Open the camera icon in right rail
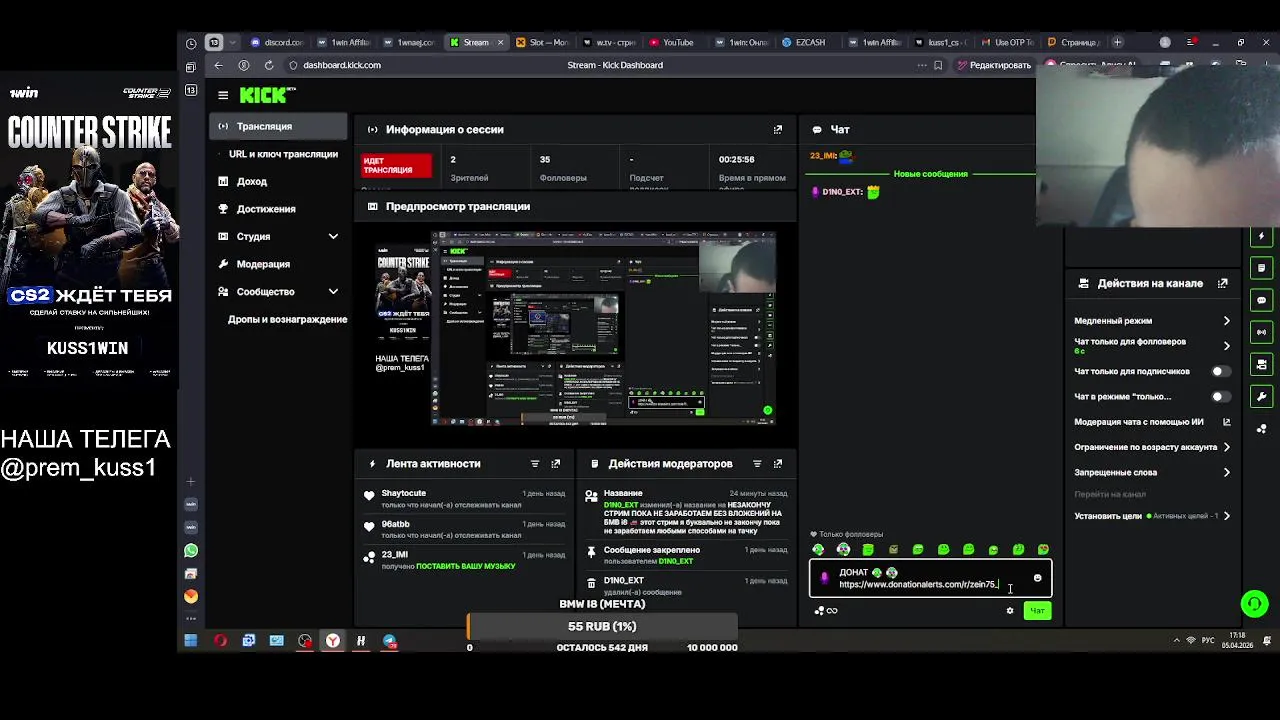This screenshot has width=1280, height=720. point(1261,364)
